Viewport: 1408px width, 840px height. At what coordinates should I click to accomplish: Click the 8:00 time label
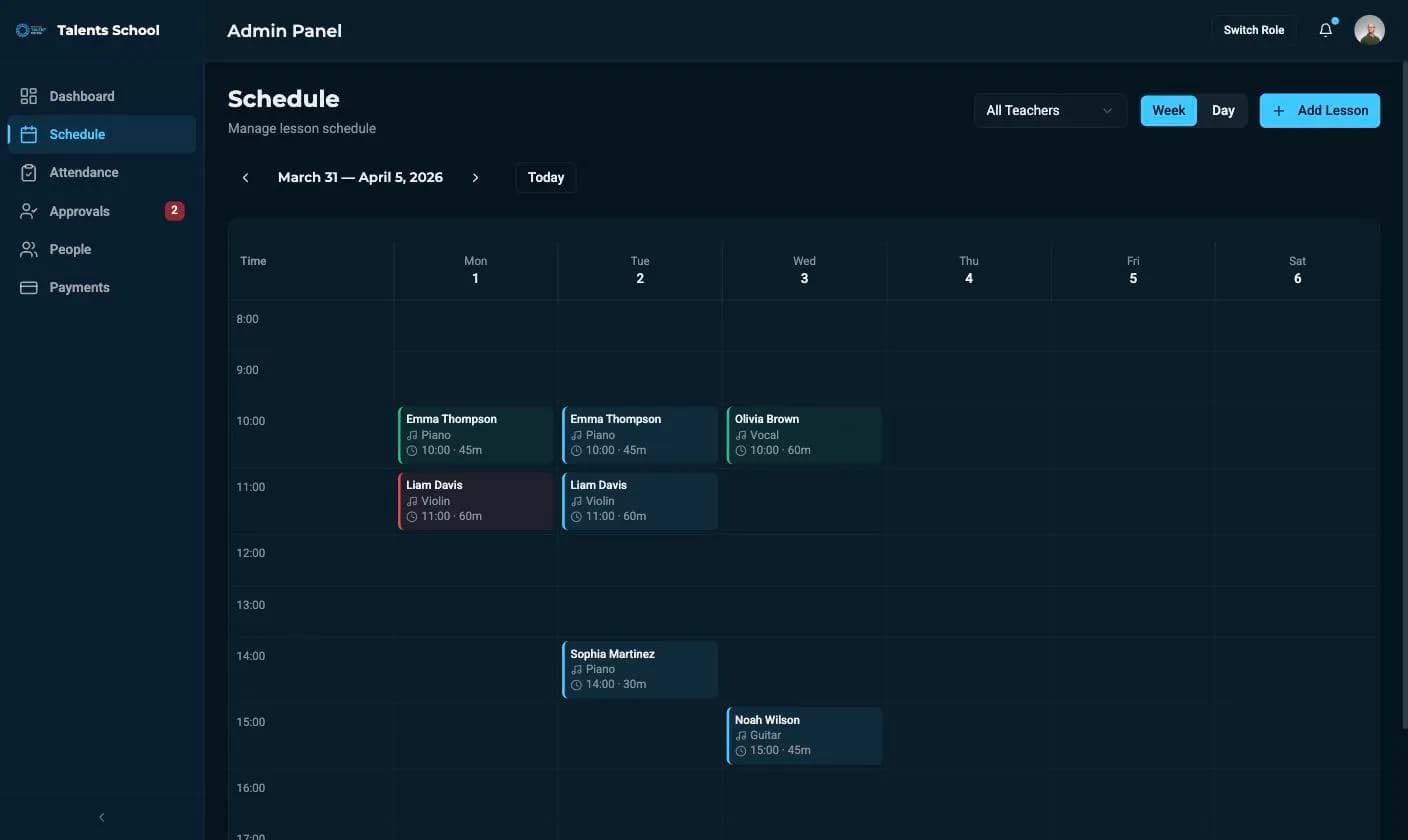coord(247,320)
